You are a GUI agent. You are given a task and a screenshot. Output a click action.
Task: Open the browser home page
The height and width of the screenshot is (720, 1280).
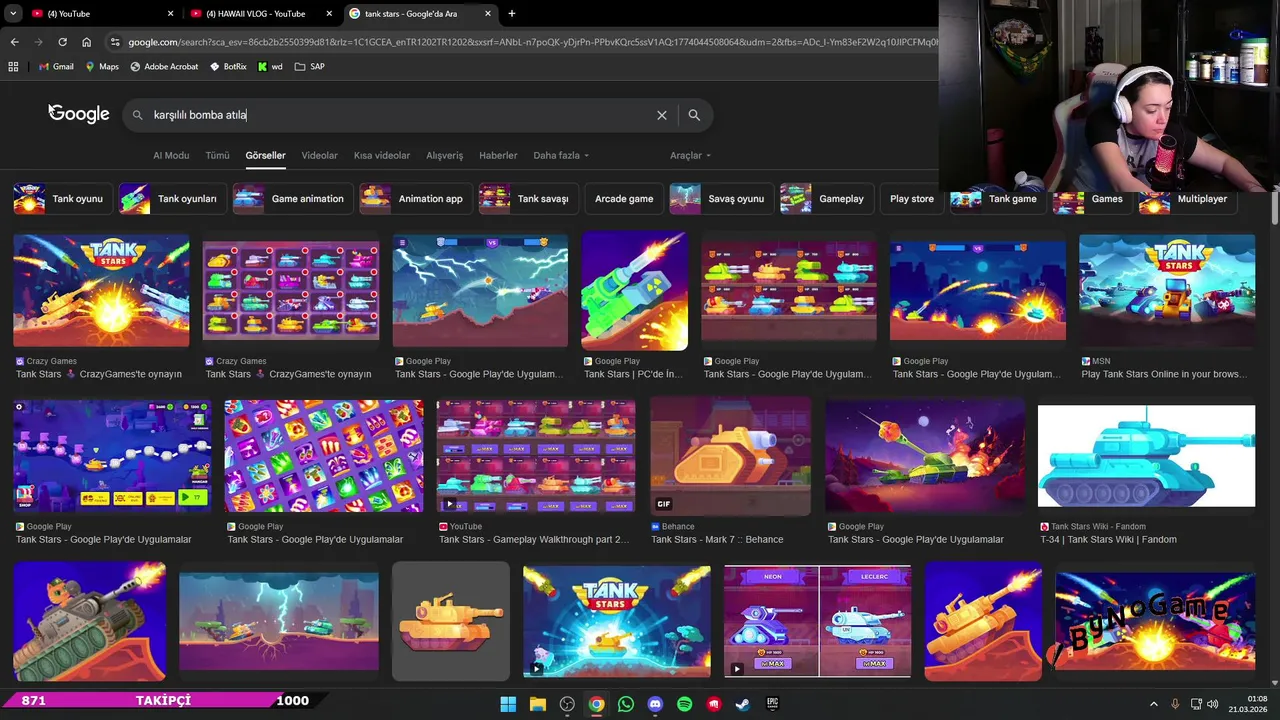[87, 42]
